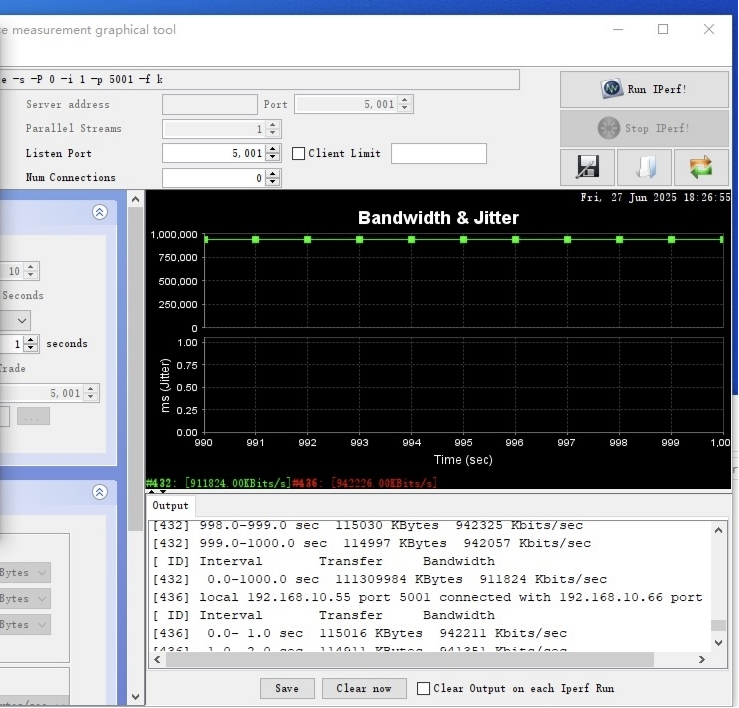The image size is (739, 708).
Task: Enable the Client Limit checkbox
Action: (x=298, y=154)
